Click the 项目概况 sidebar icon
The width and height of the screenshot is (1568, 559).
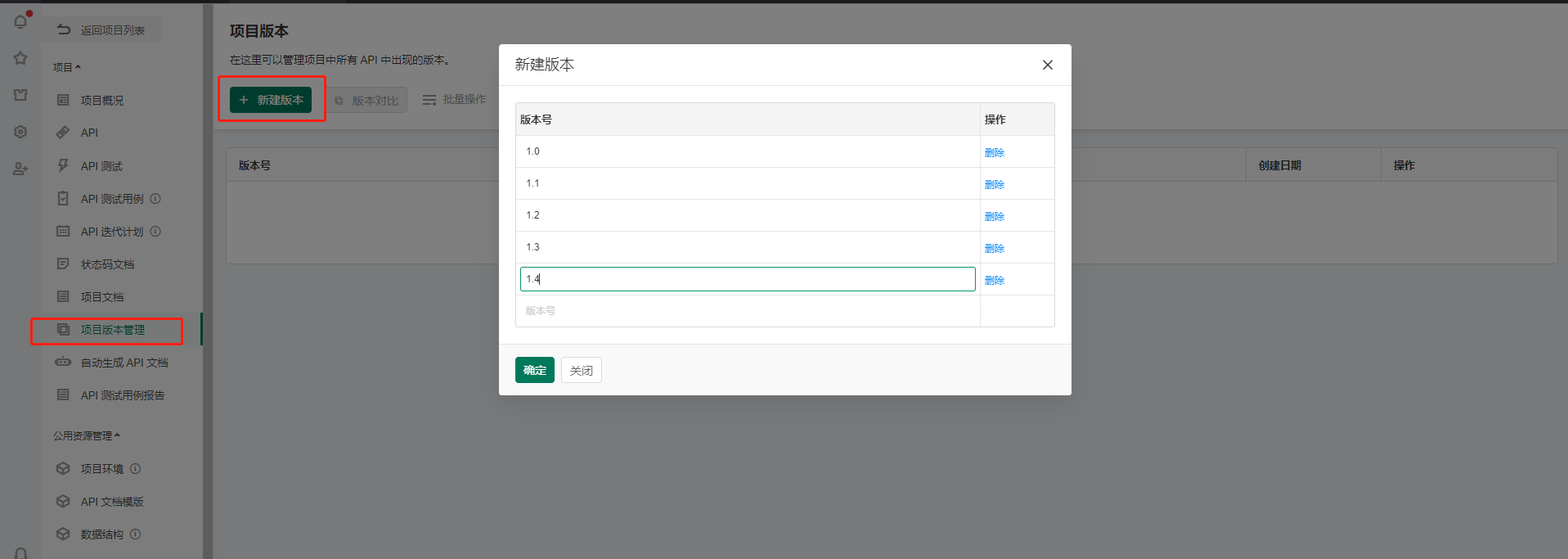[63, 100]
